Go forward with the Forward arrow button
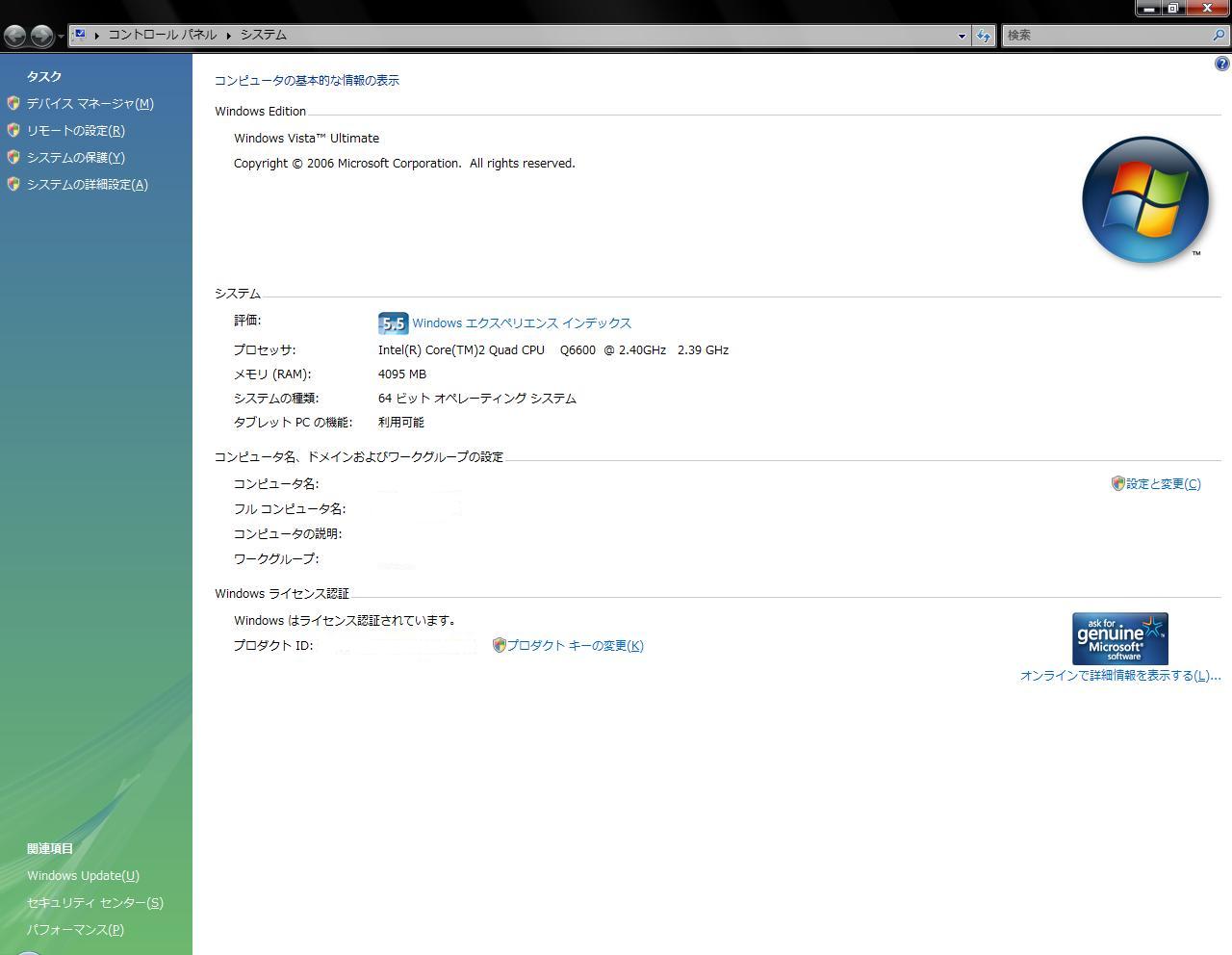 coord(41,37)
